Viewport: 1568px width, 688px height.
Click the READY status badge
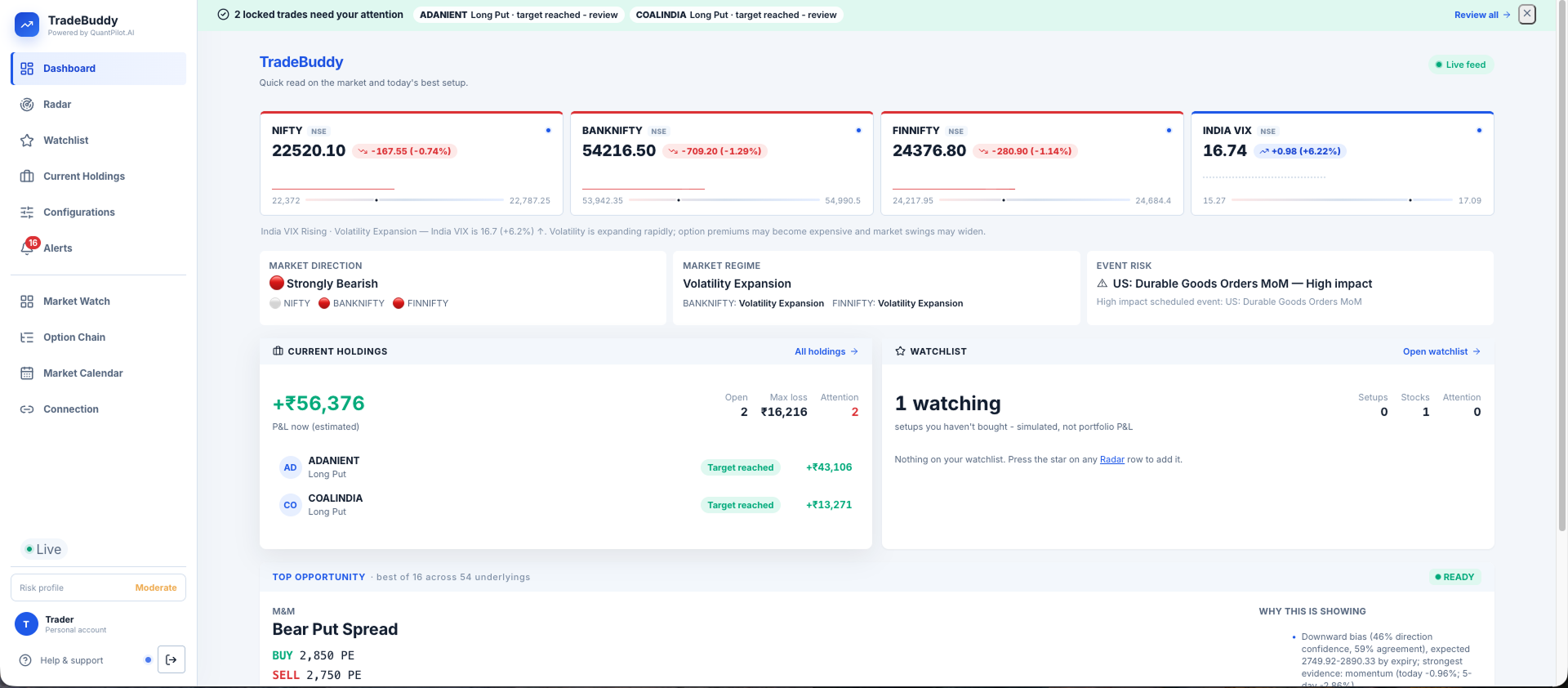(1454, 577)
